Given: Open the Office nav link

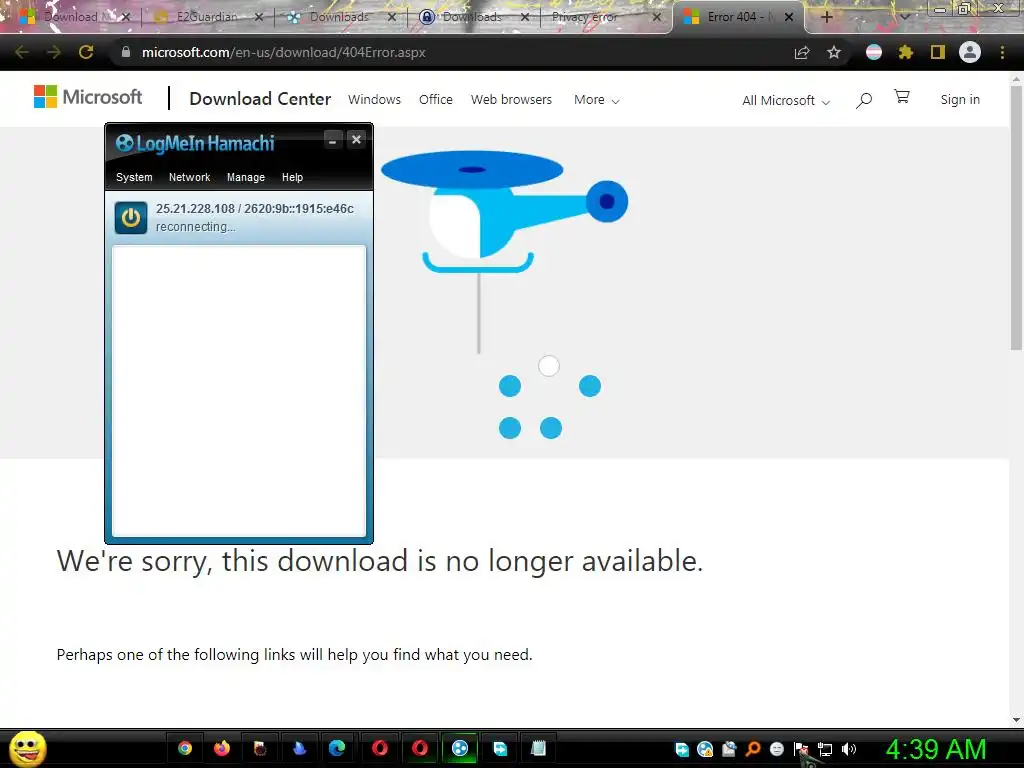Looking at the screenshot, I should tap(436, 99).
